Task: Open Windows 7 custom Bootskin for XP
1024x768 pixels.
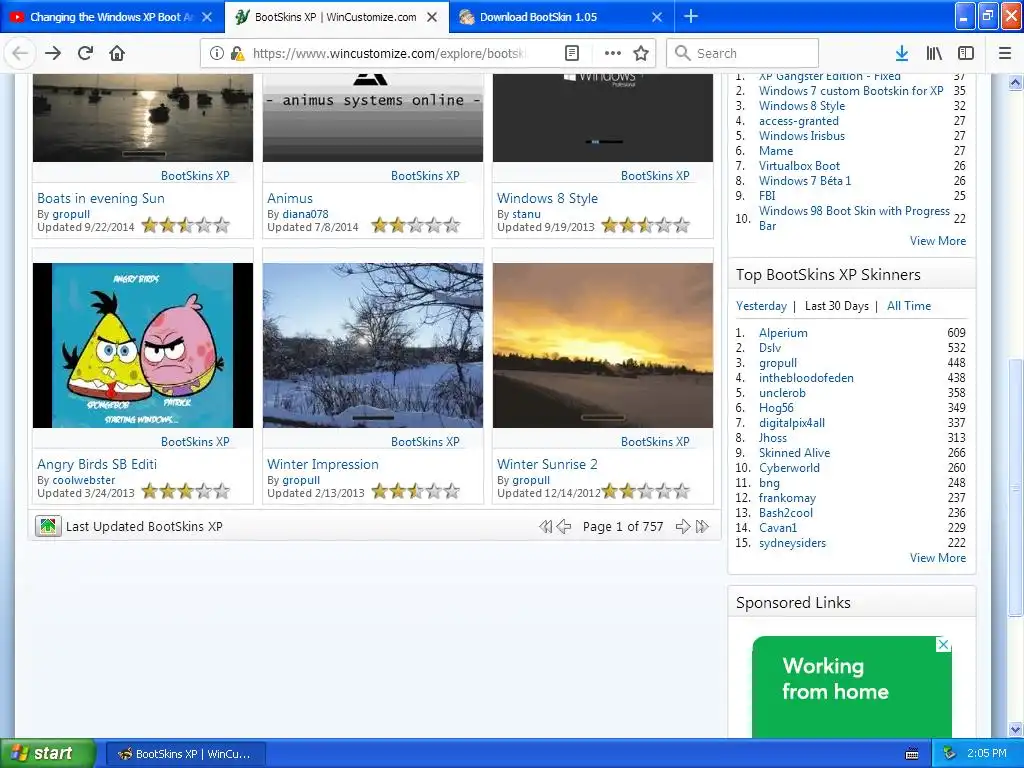Action: 851,91
